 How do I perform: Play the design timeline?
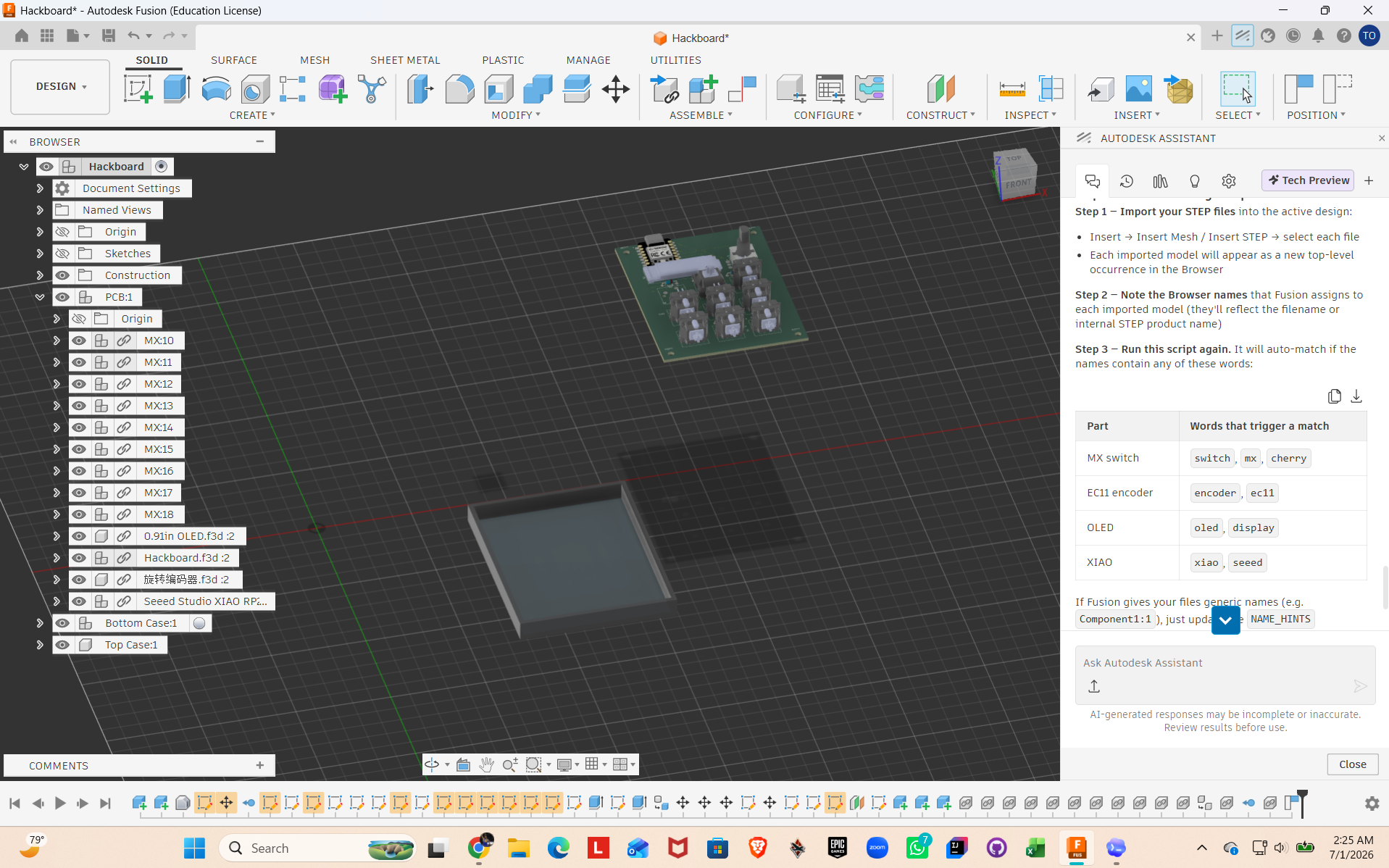pyautogui.click(x=60, y=803)
